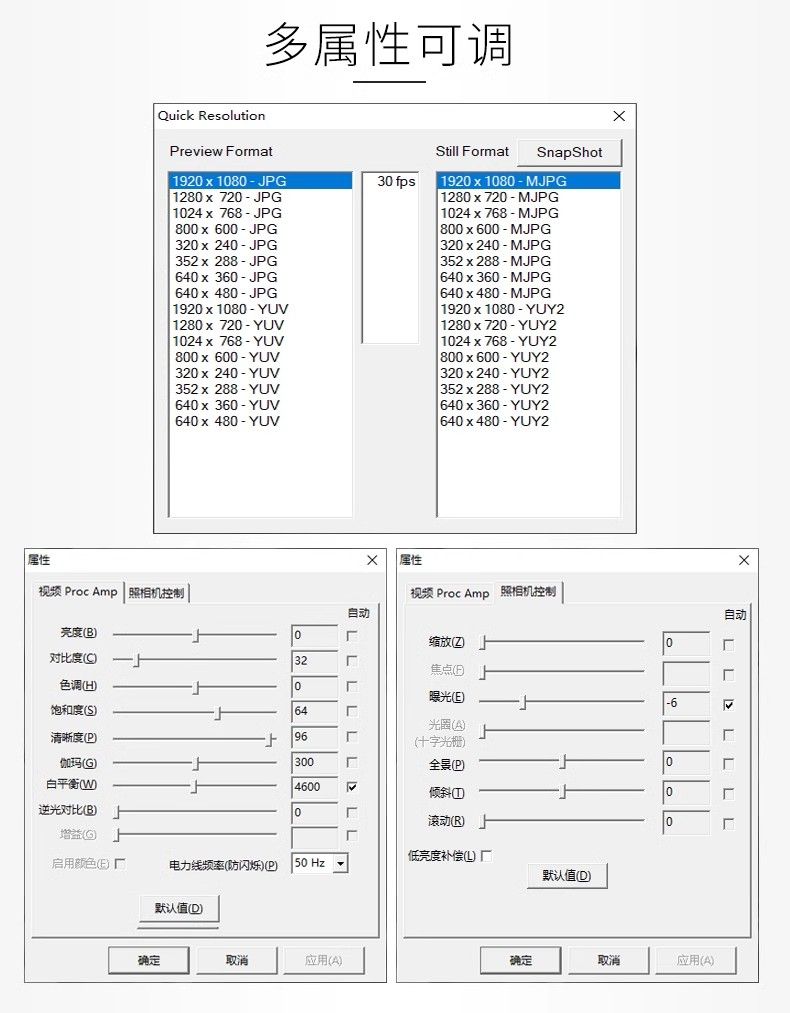Enable auto checkbox for 亮度 brightness
790x1013 pixels.
click(351, 635)
